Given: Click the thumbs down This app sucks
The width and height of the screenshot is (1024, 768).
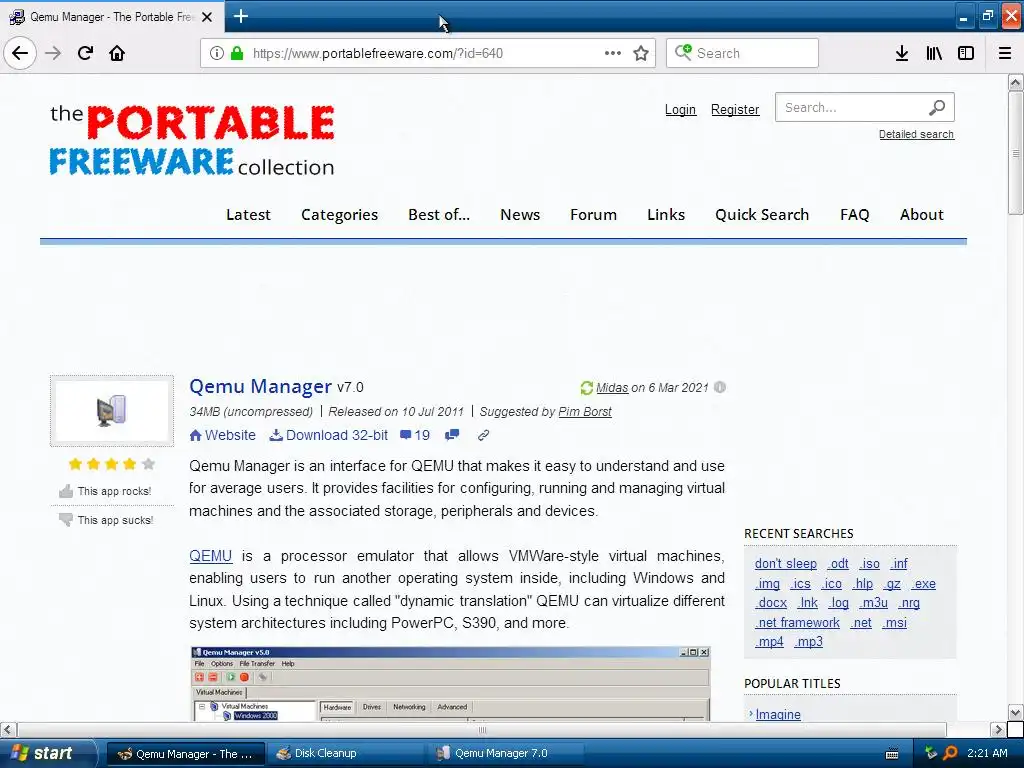Looking at the screenshot, I should point(106,520).
